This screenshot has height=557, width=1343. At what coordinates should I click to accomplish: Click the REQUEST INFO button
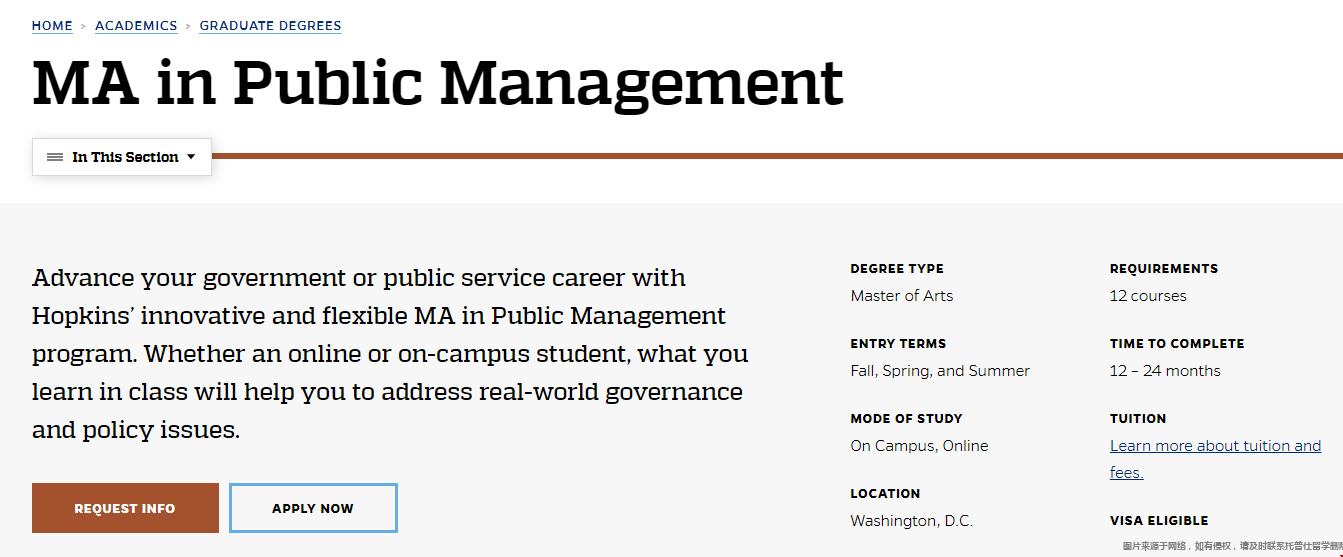tap(125, 508)
